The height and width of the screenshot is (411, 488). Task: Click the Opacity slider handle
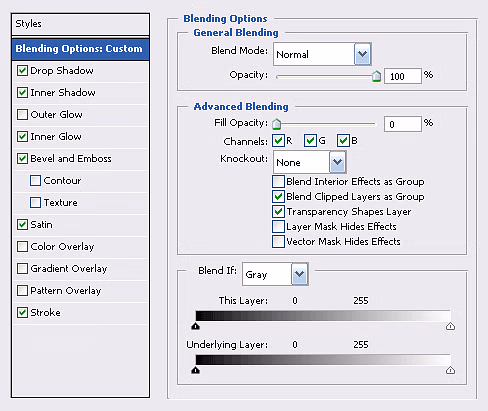(376, 76)
